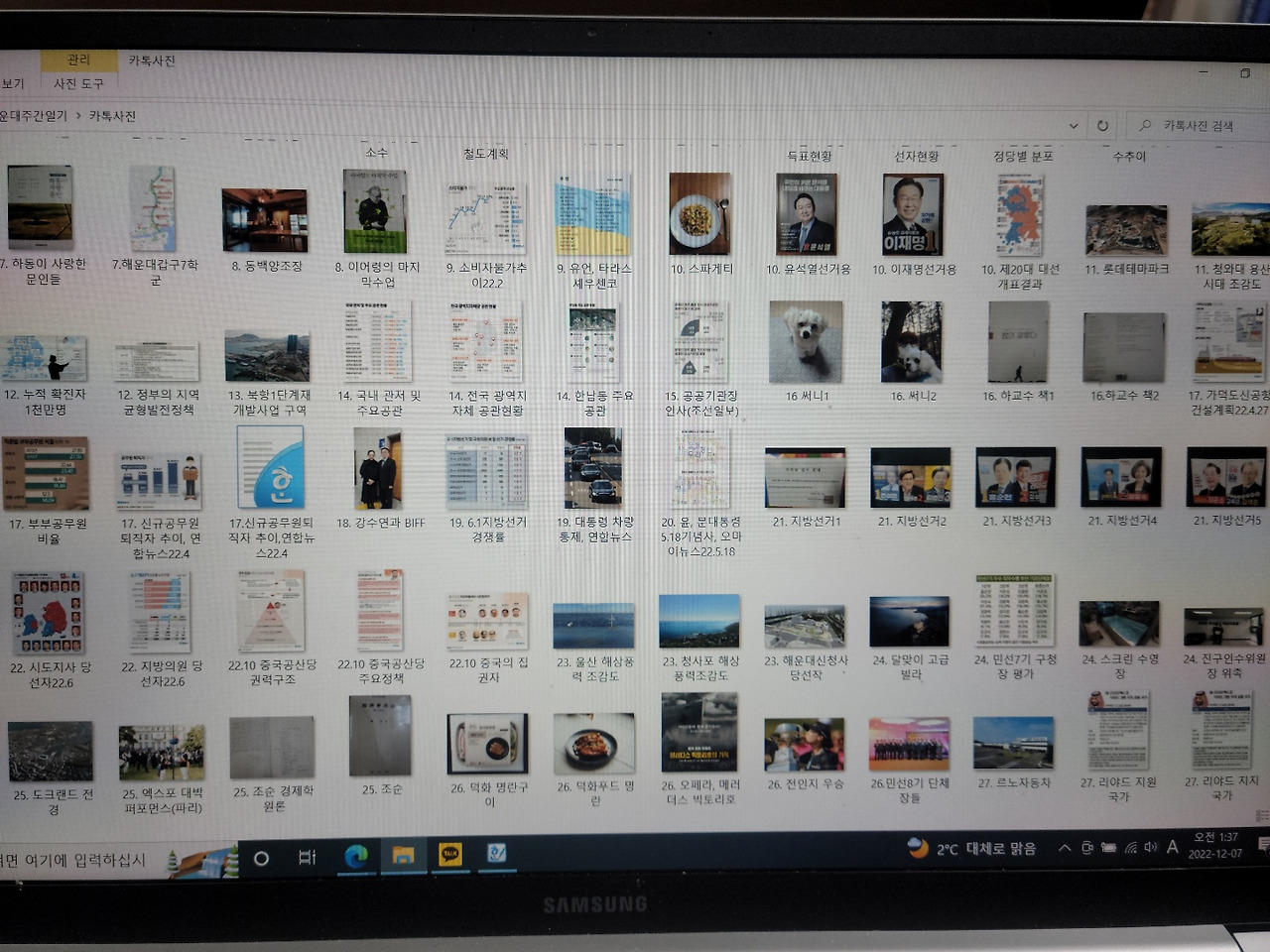Click the 카톡사진 breadcrumb in the address bar
The width and height of the screenshot is (1270, 952).
point(112,116)
